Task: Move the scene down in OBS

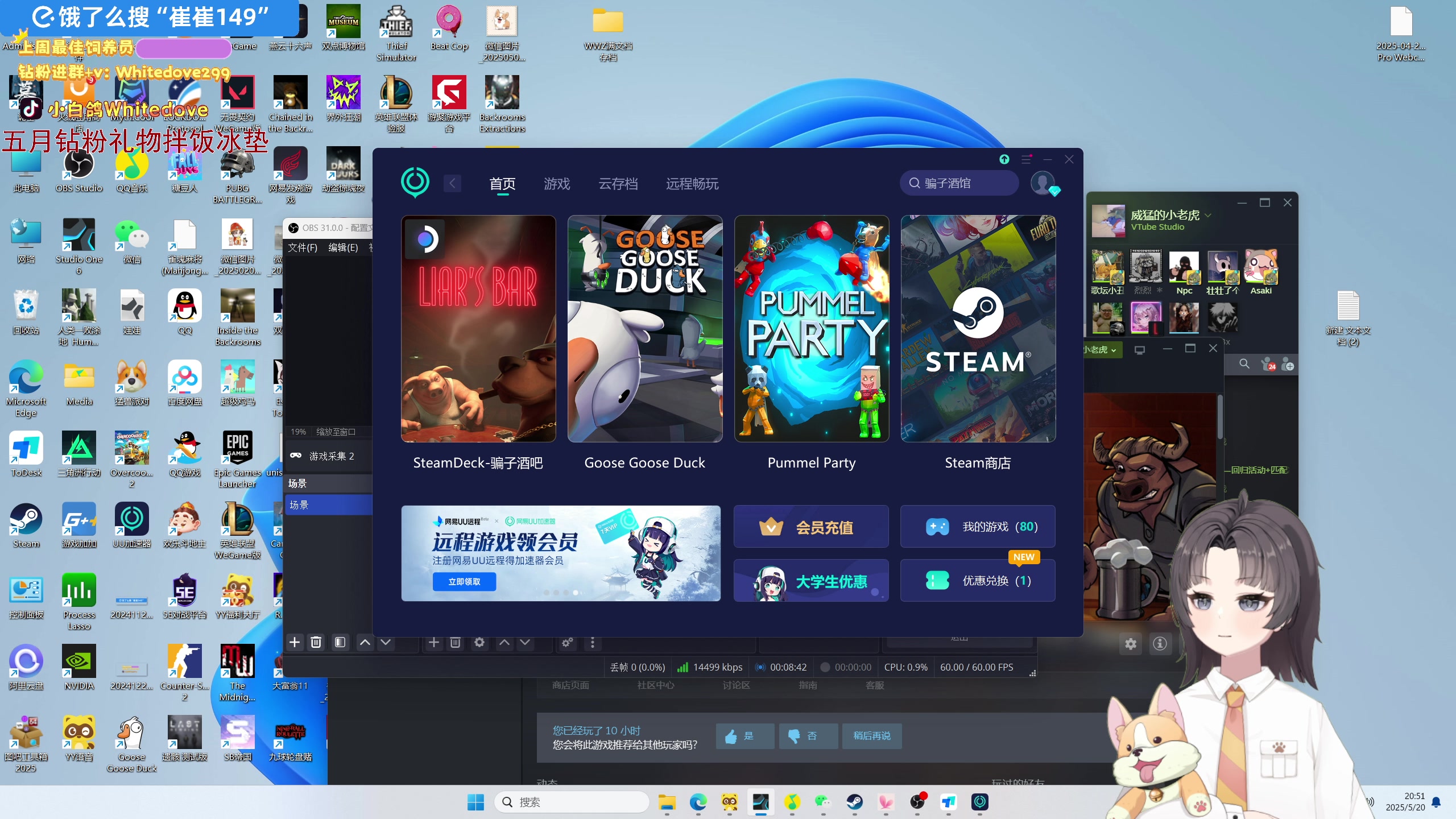Action: (x=386, y=642)
